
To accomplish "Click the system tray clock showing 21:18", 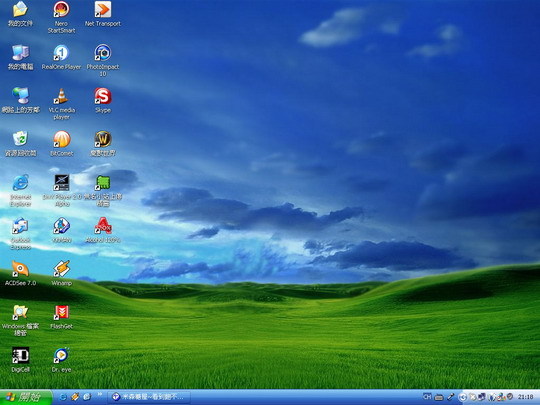I will (x=526, y=397).
